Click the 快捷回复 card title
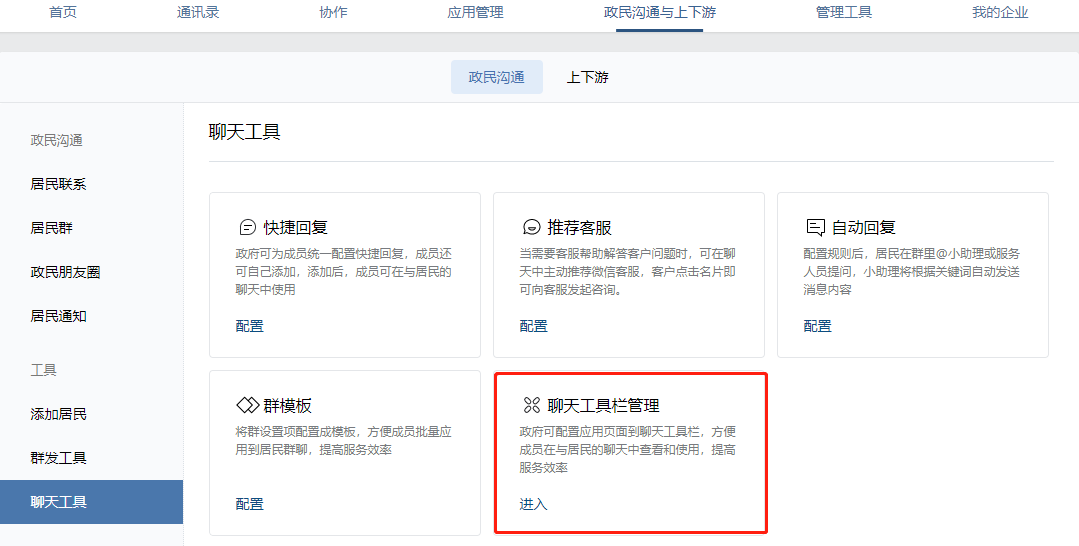This screenshot has width=1079, height=546. pyautogui.click(x=296, y=227)
